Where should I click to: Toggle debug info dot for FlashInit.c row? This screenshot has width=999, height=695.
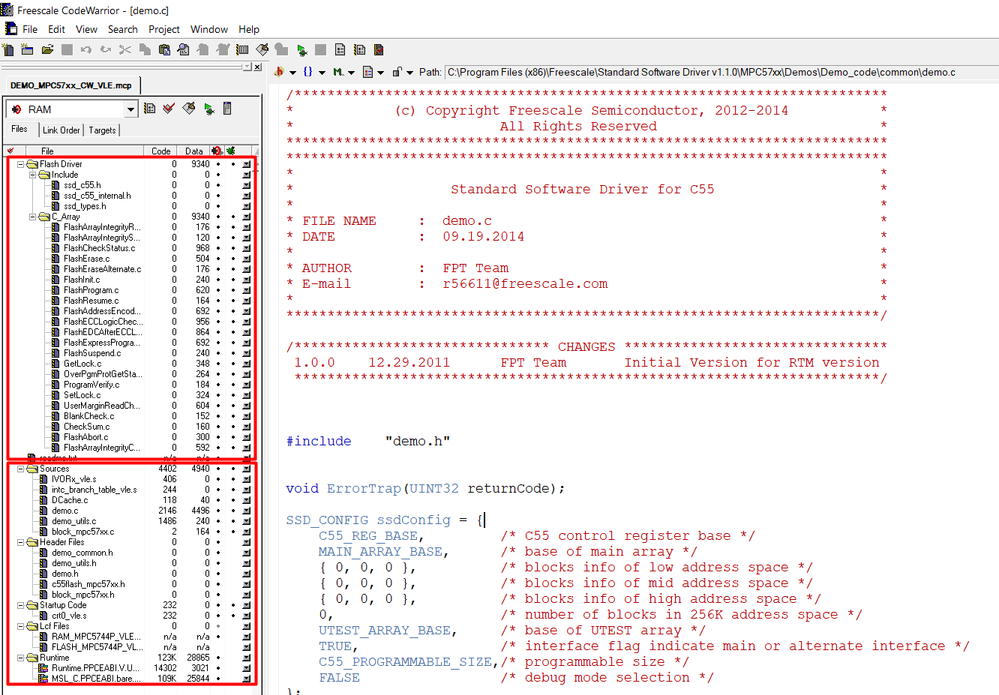click(x=233, y=280)
